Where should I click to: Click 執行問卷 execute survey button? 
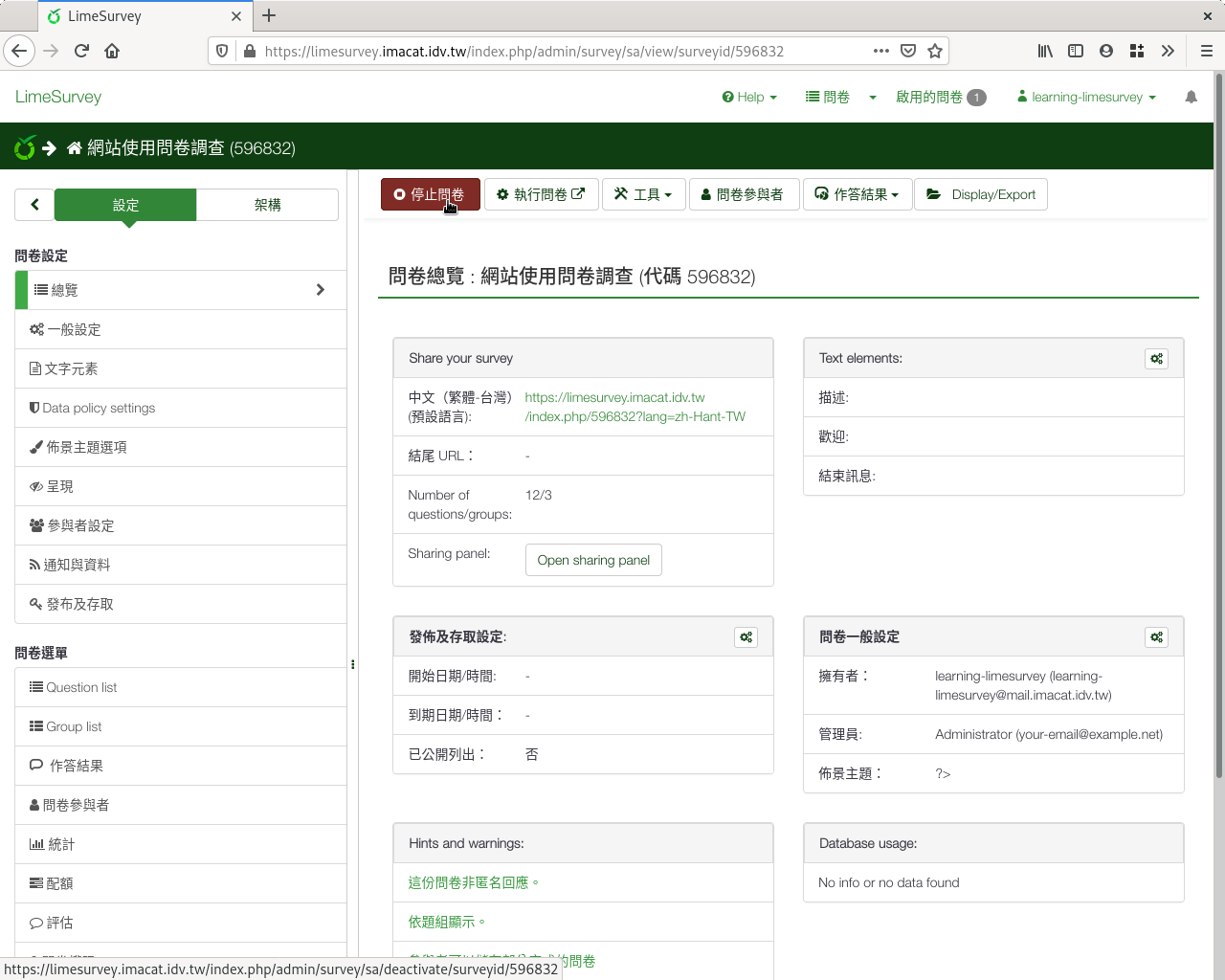click(541, 194)
